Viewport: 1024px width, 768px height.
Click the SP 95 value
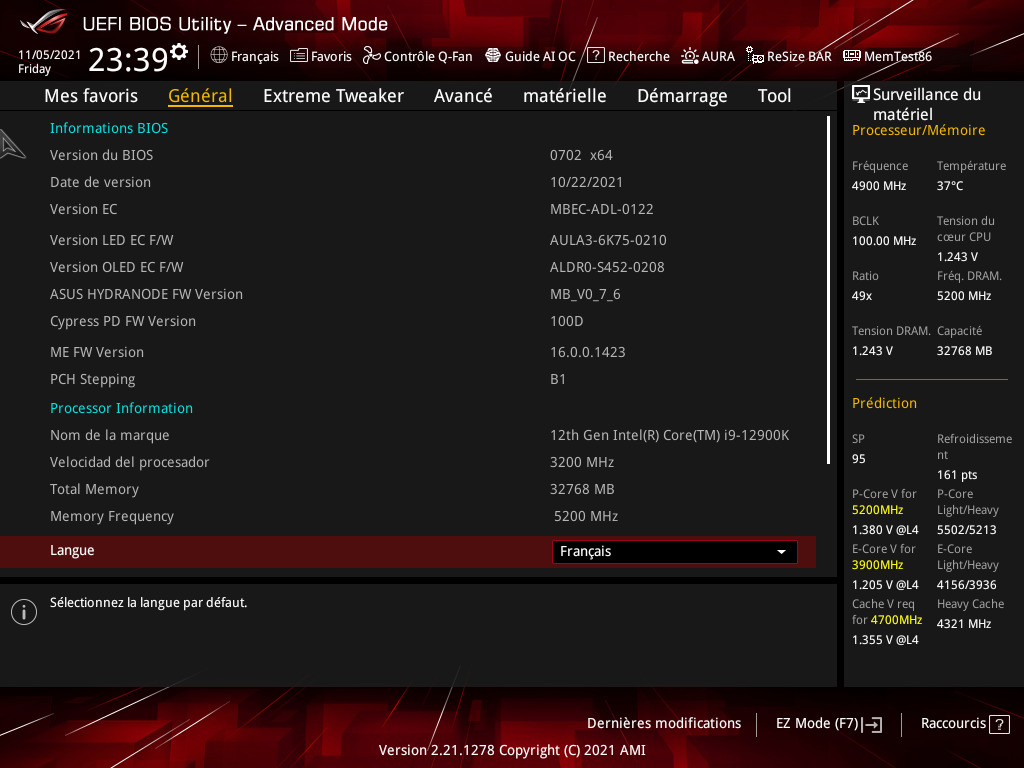pos(858,459)
